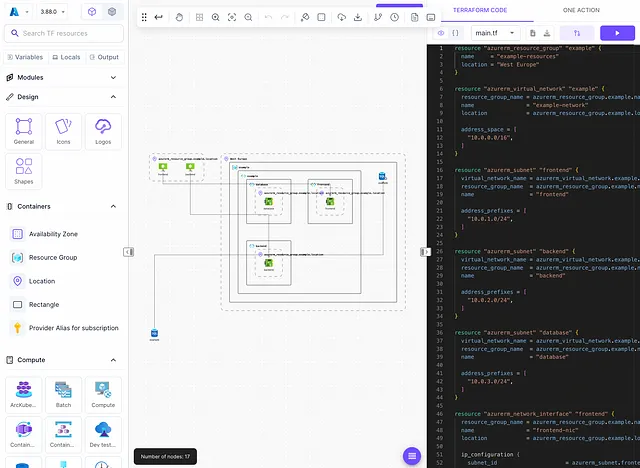This screenshot has width=640, height=468.
Task: Collapse the left sidebar panel handle
Action: [x=129, y=252]
